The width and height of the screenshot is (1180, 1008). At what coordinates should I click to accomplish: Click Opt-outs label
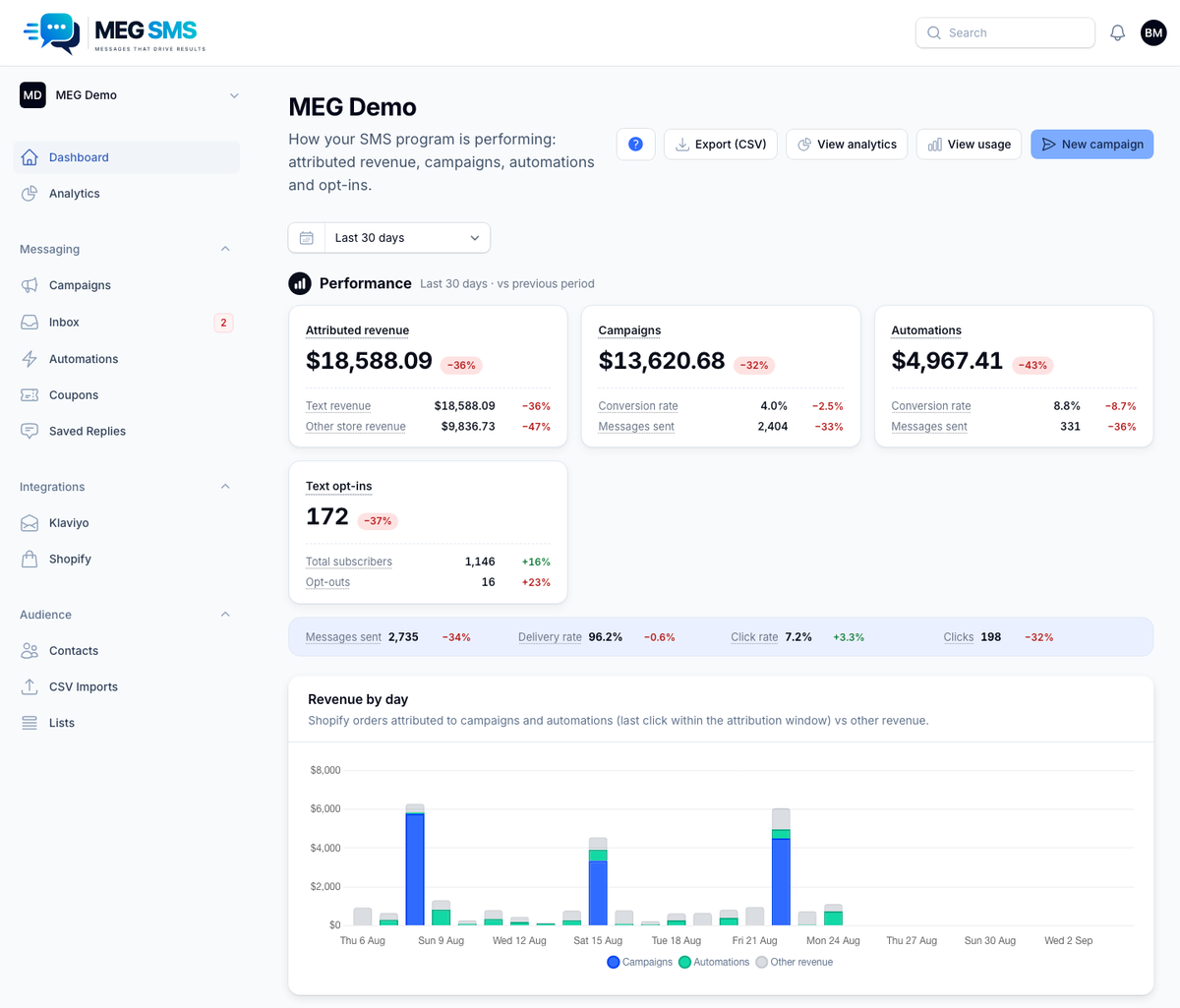click(327, 582)
